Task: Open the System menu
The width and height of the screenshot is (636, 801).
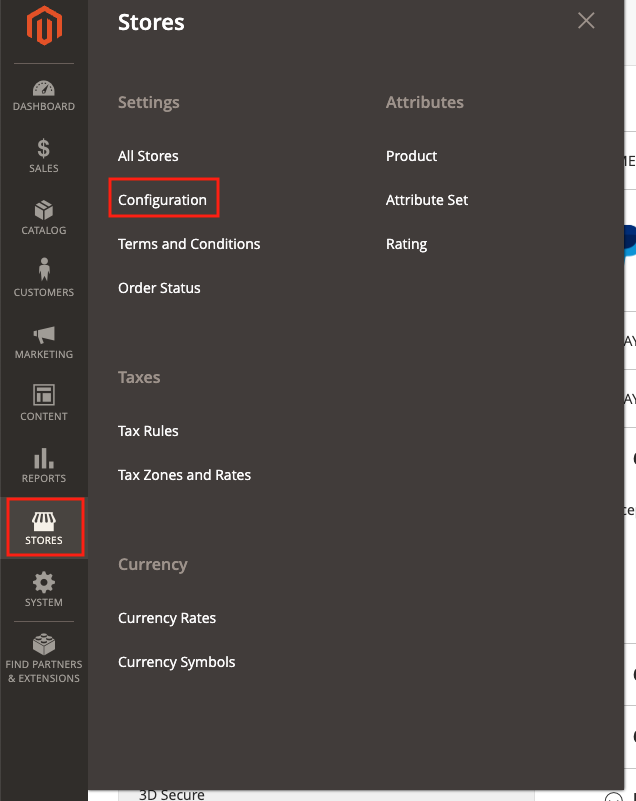Action: coord(44,589)
